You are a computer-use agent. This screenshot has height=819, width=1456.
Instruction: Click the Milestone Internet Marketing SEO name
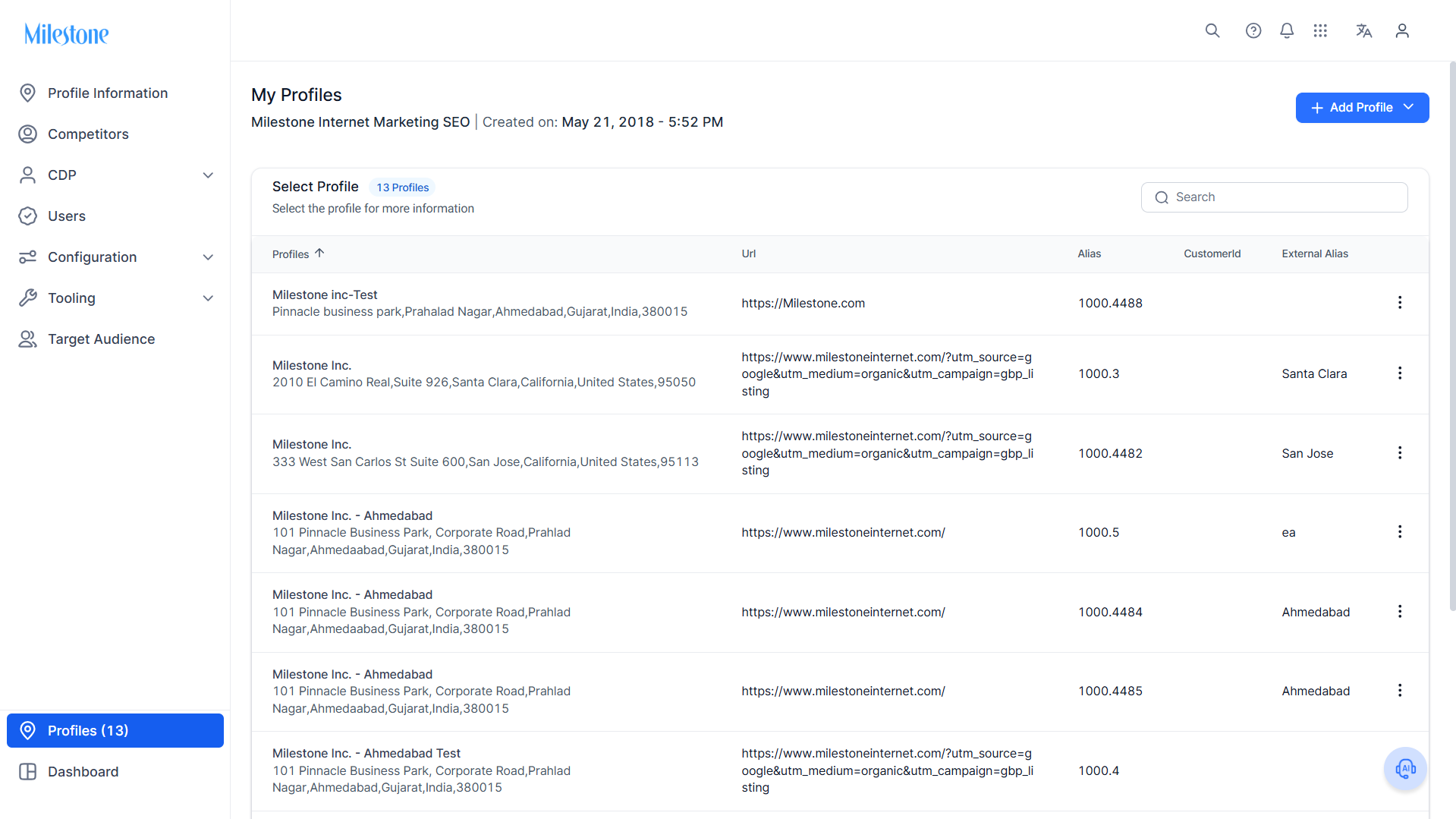coord(360,122)
